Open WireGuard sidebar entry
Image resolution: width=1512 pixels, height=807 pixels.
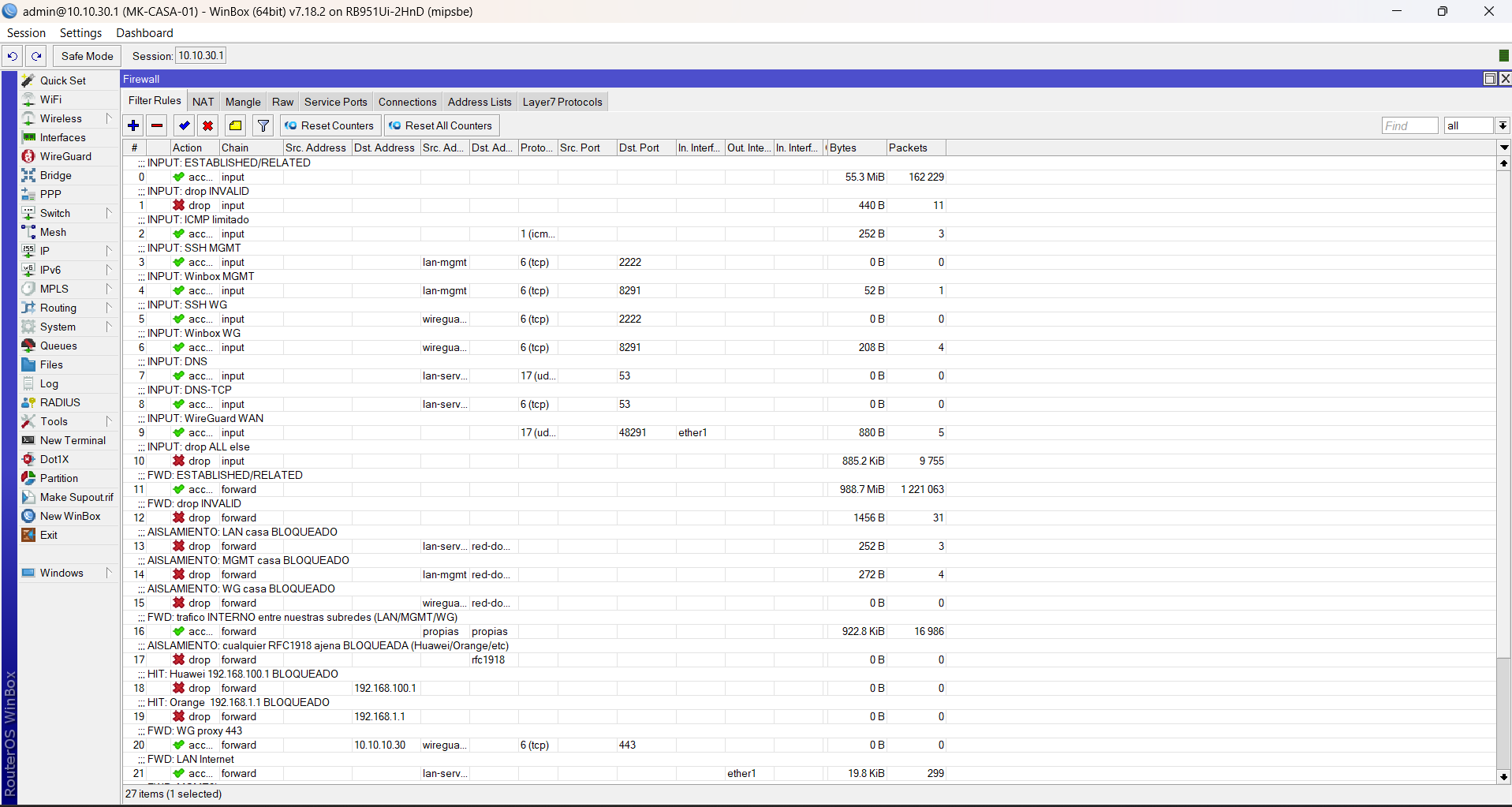point(65,156)
